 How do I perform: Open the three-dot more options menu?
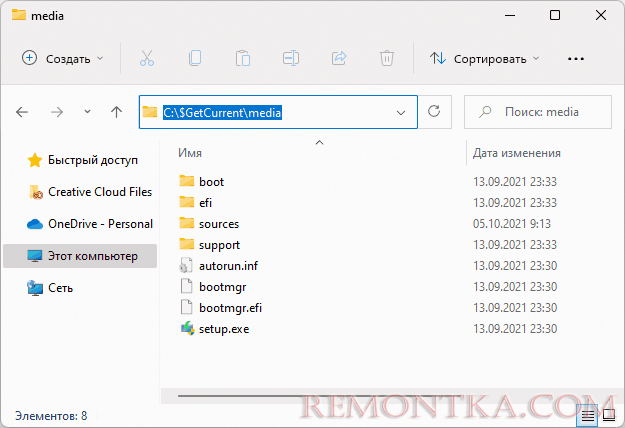click(x=576, y=59)
